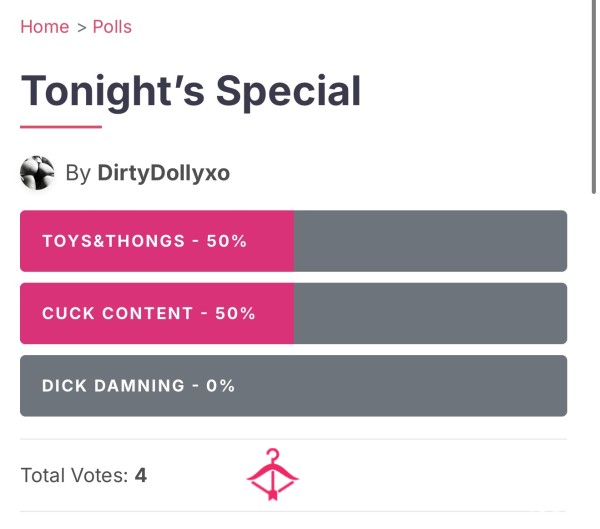Image resolution: width=600 pixels, height=529 pixels.
Task: Open the Polls breadcrumb link
Action: [x=112, y=27]
